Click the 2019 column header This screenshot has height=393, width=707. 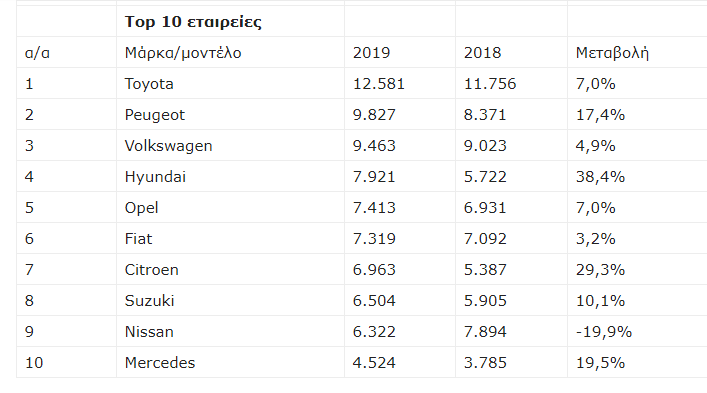[x=371, y=53]
